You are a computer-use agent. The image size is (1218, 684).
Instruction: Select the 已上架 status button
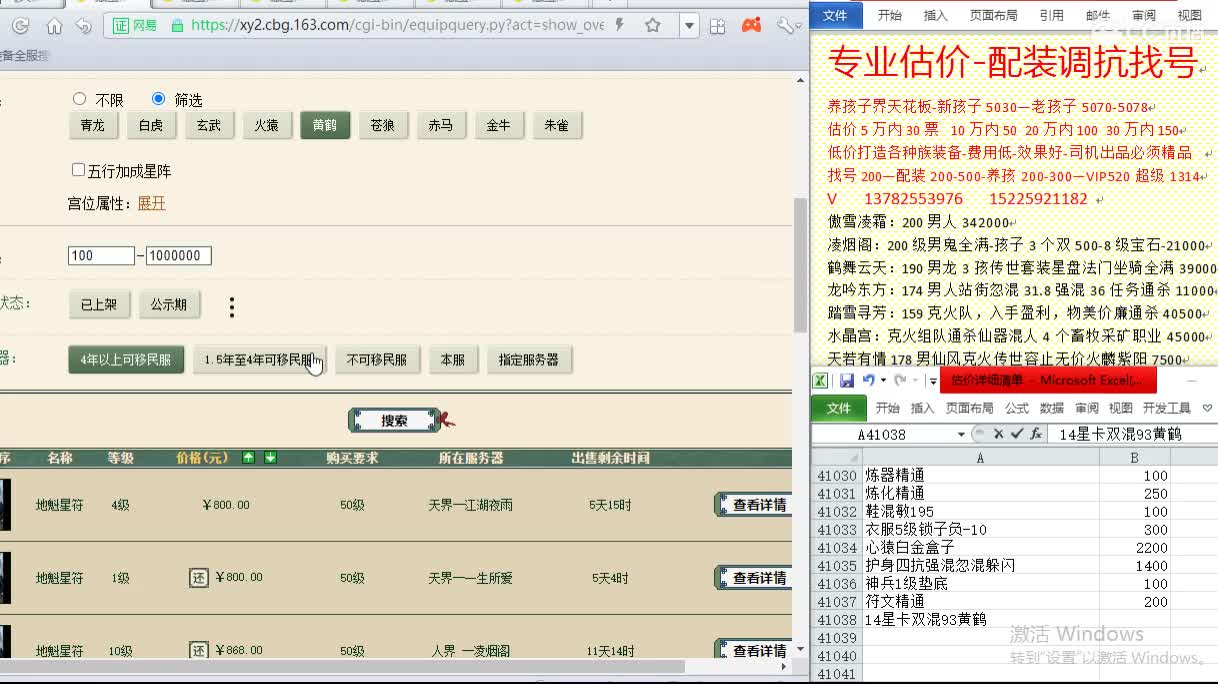coord(100,305)
